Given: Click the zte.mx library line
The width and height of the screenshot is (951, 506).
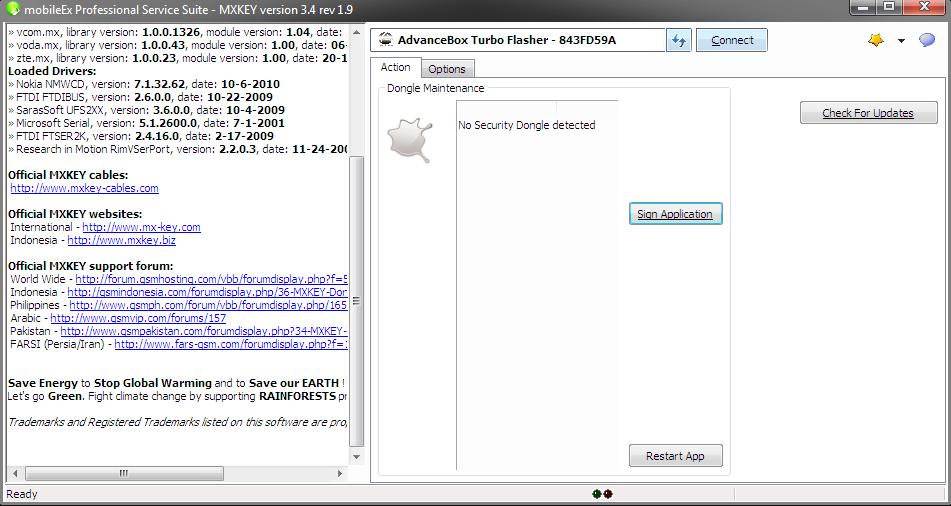Looking at the screenshot, I should pos(178,58).
